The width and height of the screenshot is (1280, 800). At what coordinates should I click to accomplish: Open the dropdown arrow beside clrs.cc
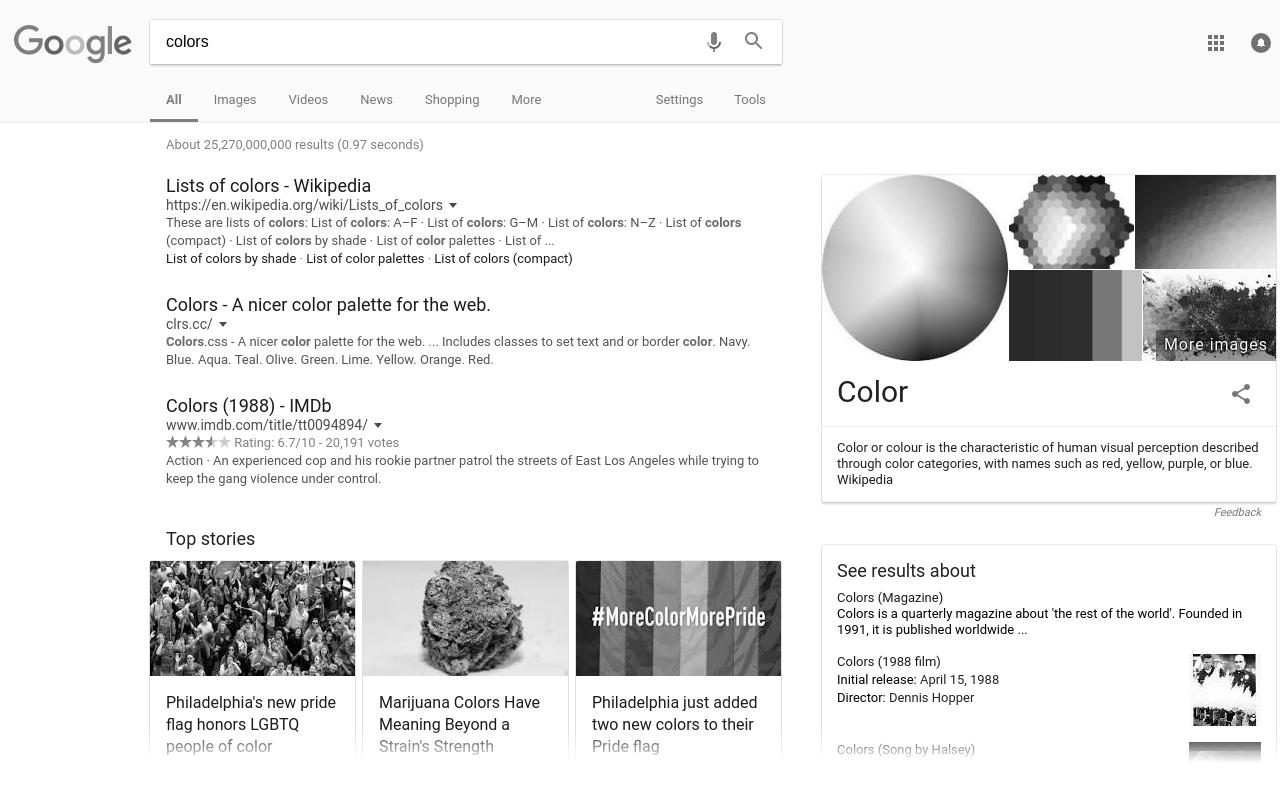click(222, 324)
